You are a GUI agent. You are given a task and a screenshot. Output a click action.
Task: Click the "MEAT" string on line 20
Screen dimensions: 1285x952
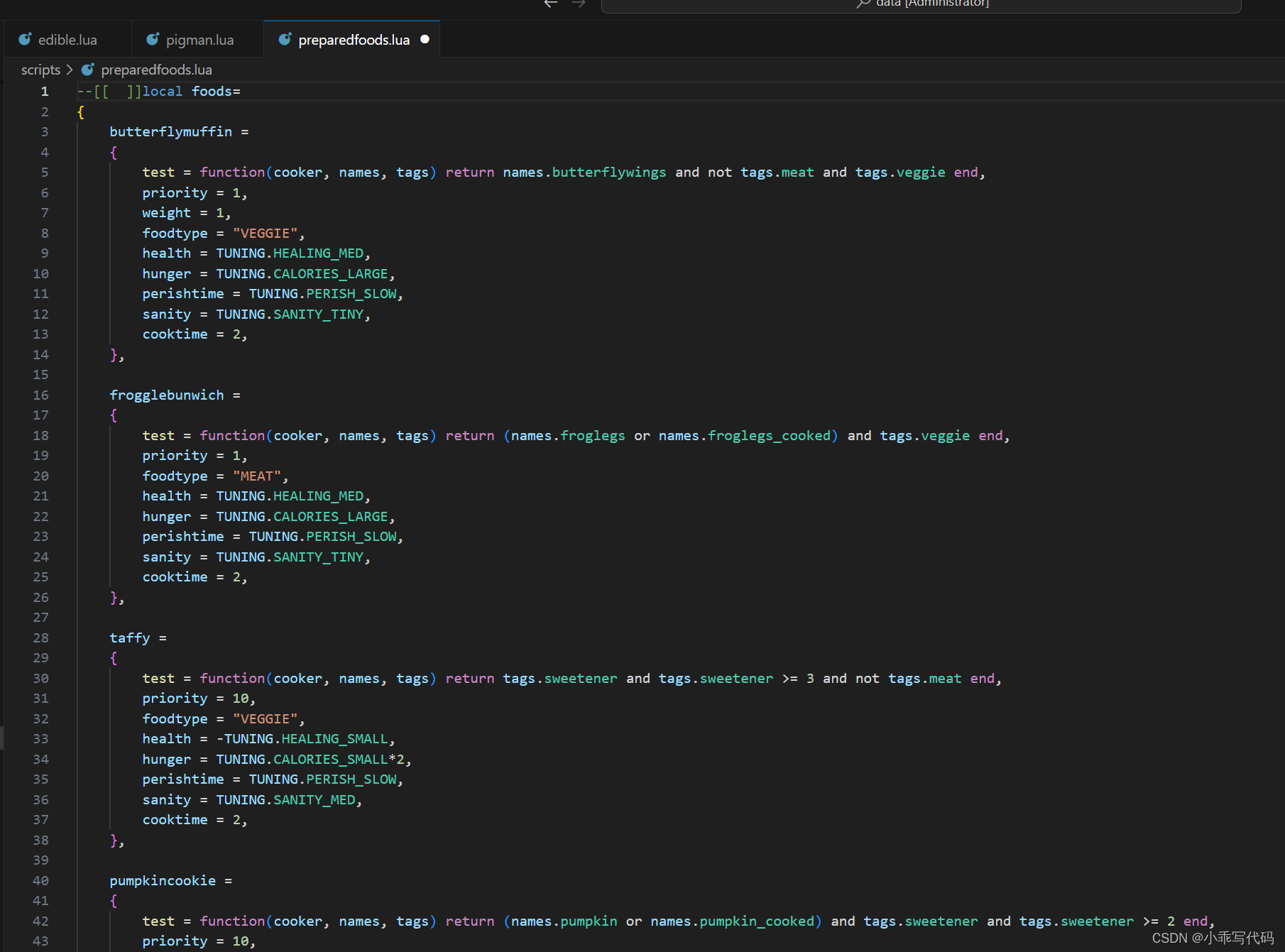point(257,476)
